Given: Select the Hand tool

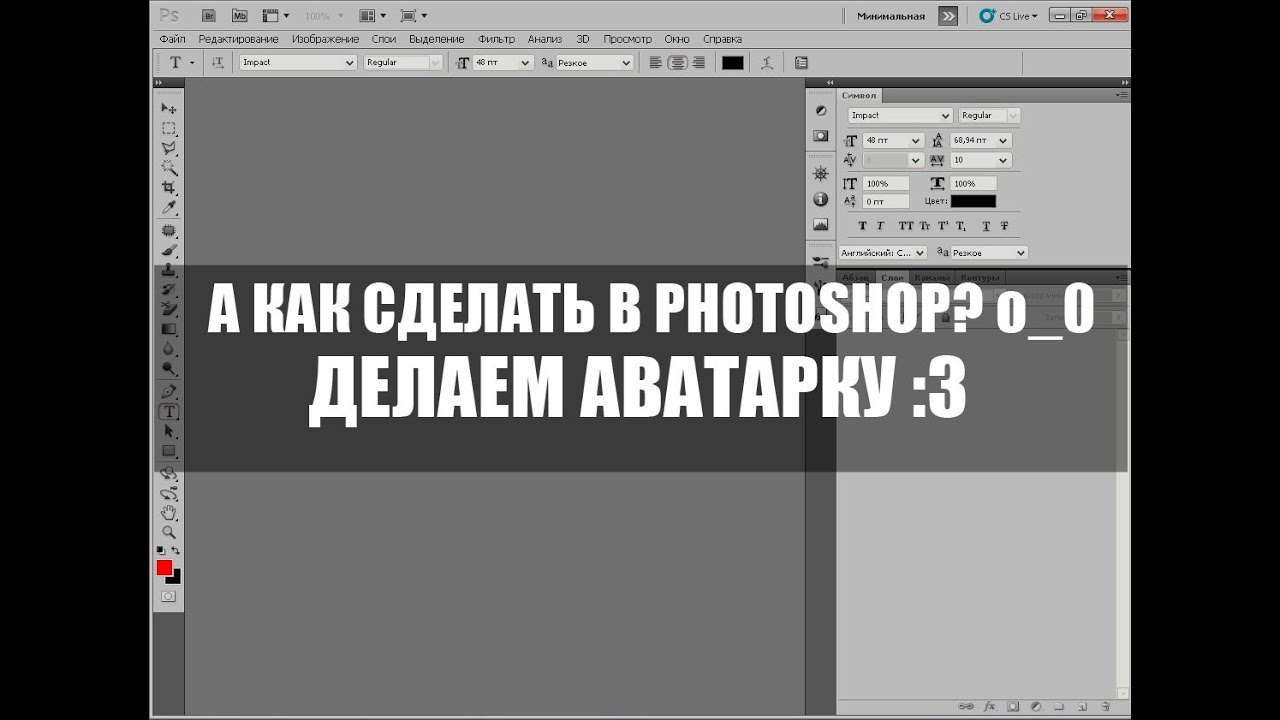Looking at the screenshot, I should point(168,513).
